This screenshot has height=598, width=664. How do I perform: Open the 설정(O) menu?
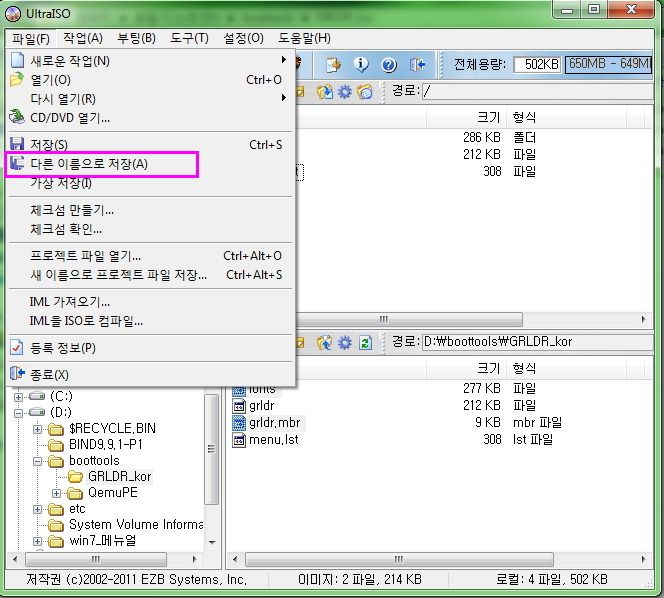(x=243, y=38)
